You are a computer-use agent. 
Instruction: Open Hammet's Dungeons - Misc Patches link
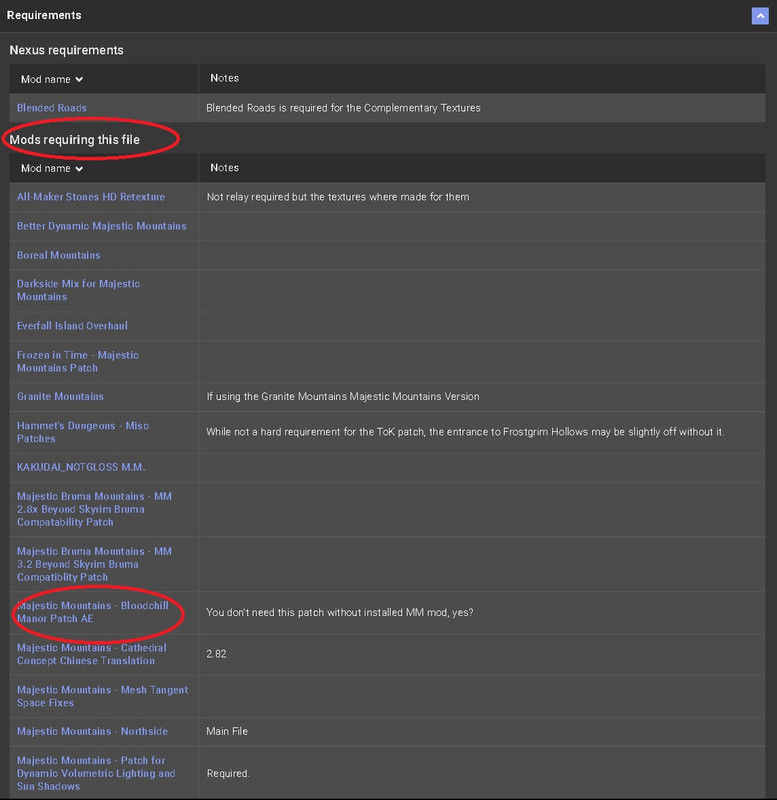click(x=83, y=432)
